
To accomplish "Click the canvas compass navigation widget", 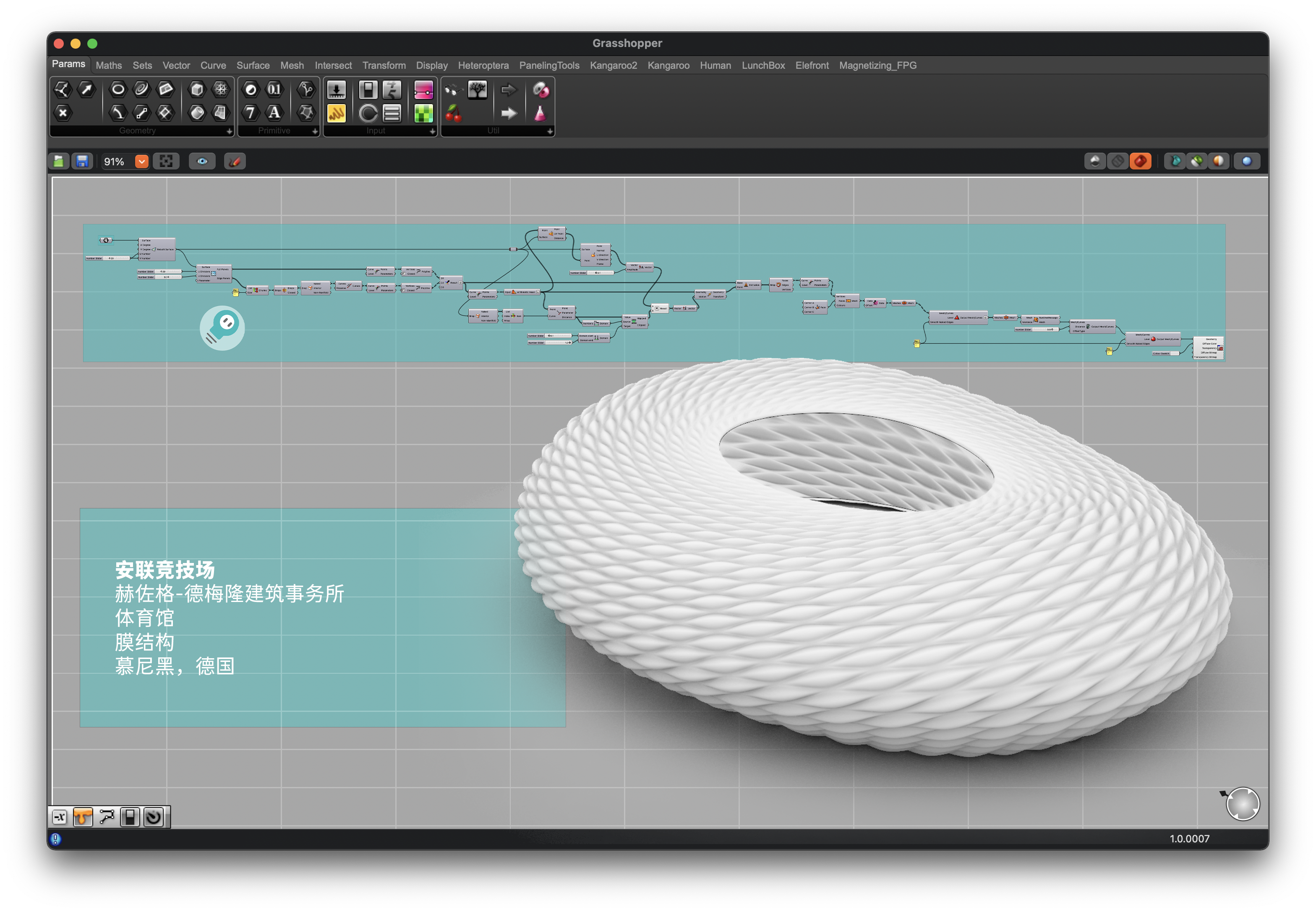I will click(1243, 805).
